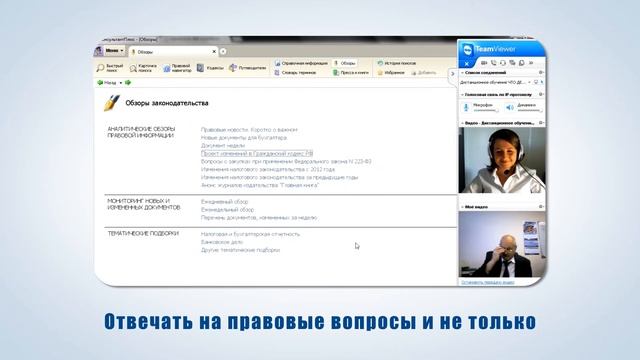Open Путеводители section
640x360 pixels.
(248, 68)
